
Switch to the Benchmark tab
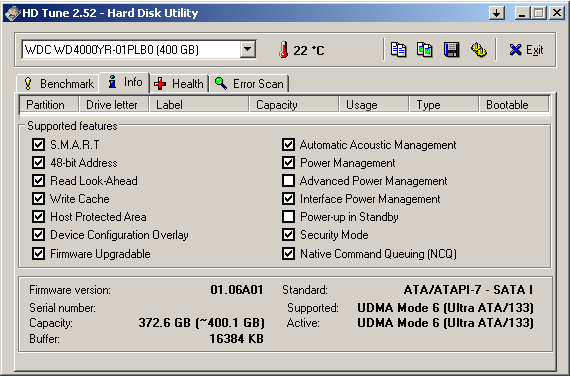(x=59, y=84)
